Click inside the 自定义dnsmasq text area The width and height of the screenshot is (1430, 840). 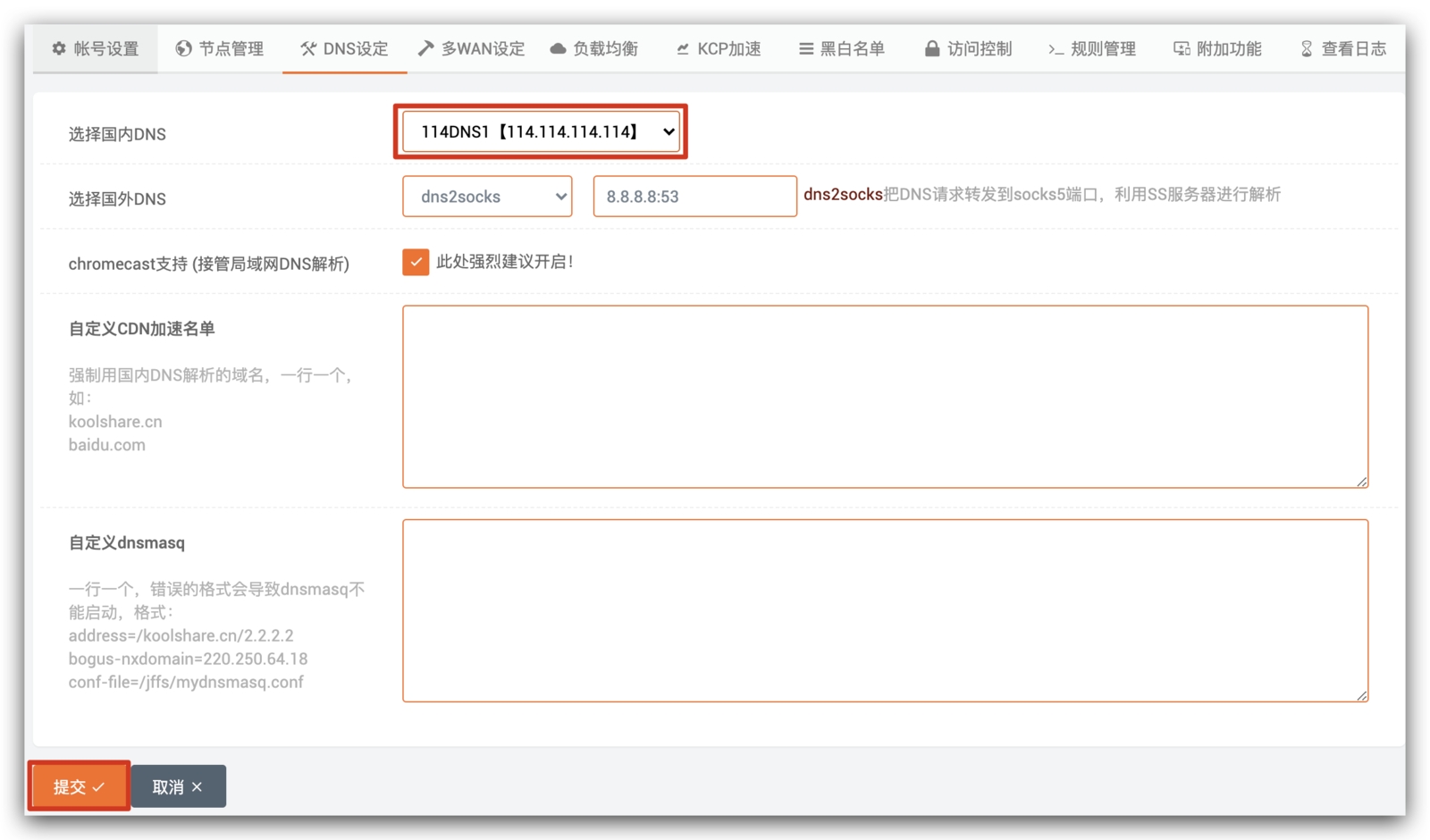884,610
